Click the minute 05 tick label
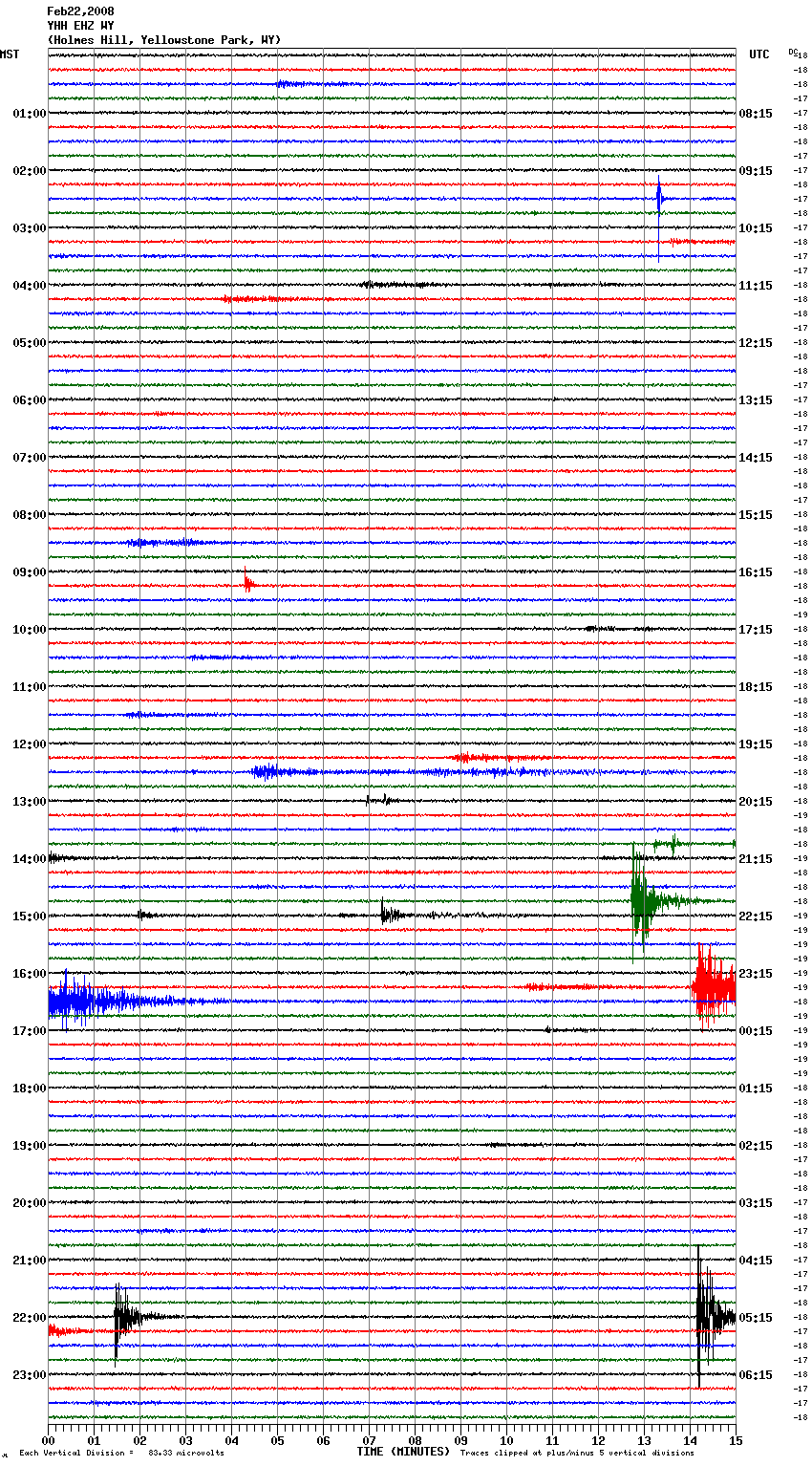 tap(277, 1440)
